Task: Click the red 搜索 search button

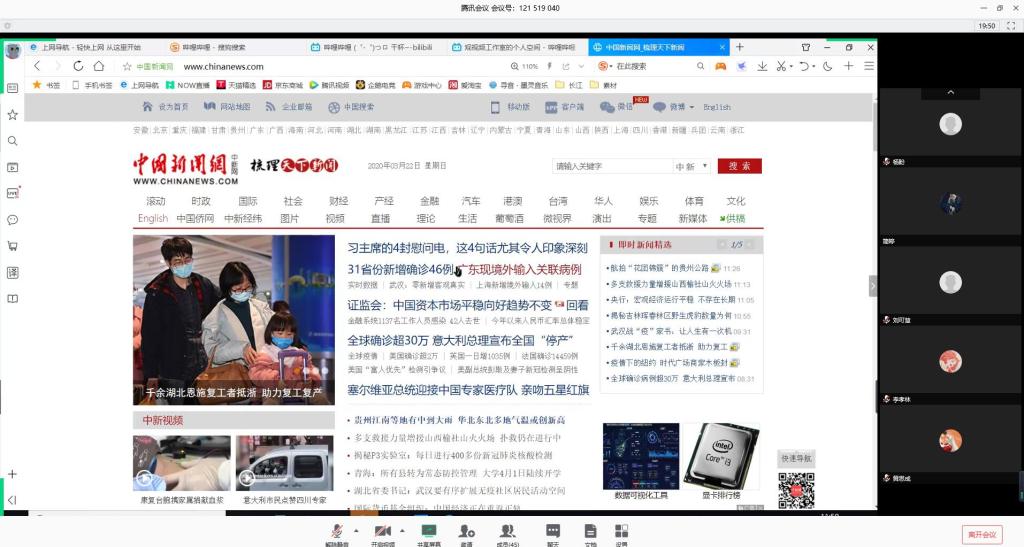Action: click(739, 166)
